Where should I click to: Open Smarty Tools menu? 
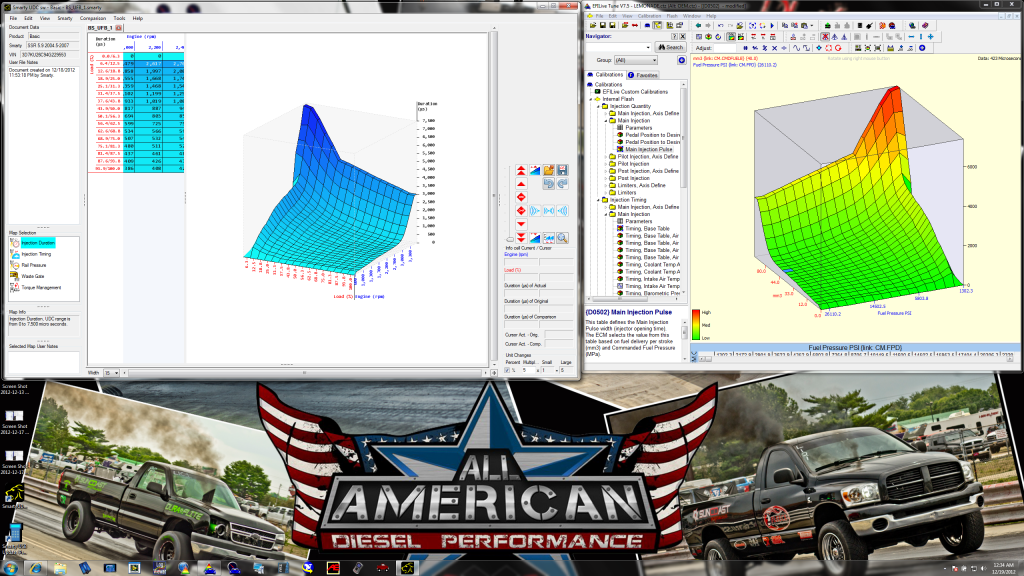coord(119,18)
